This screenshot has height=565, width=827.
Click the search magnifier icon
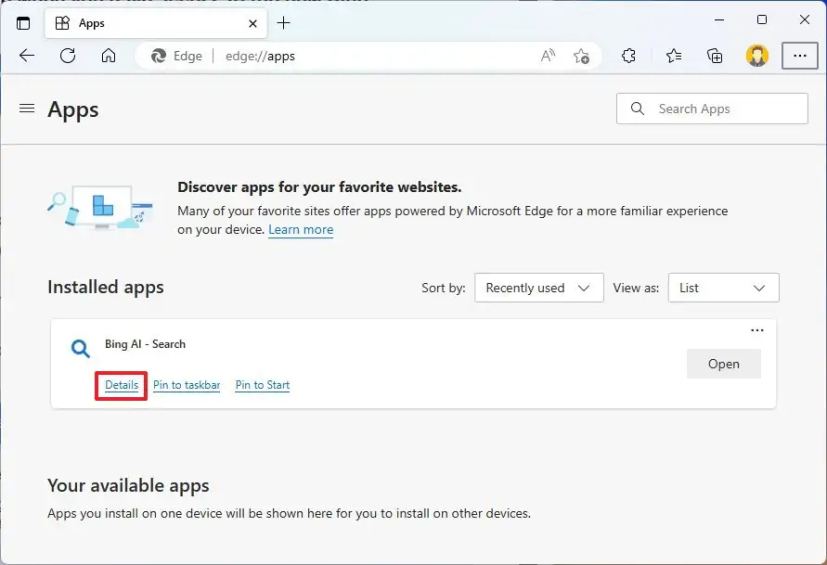(637, 109)
